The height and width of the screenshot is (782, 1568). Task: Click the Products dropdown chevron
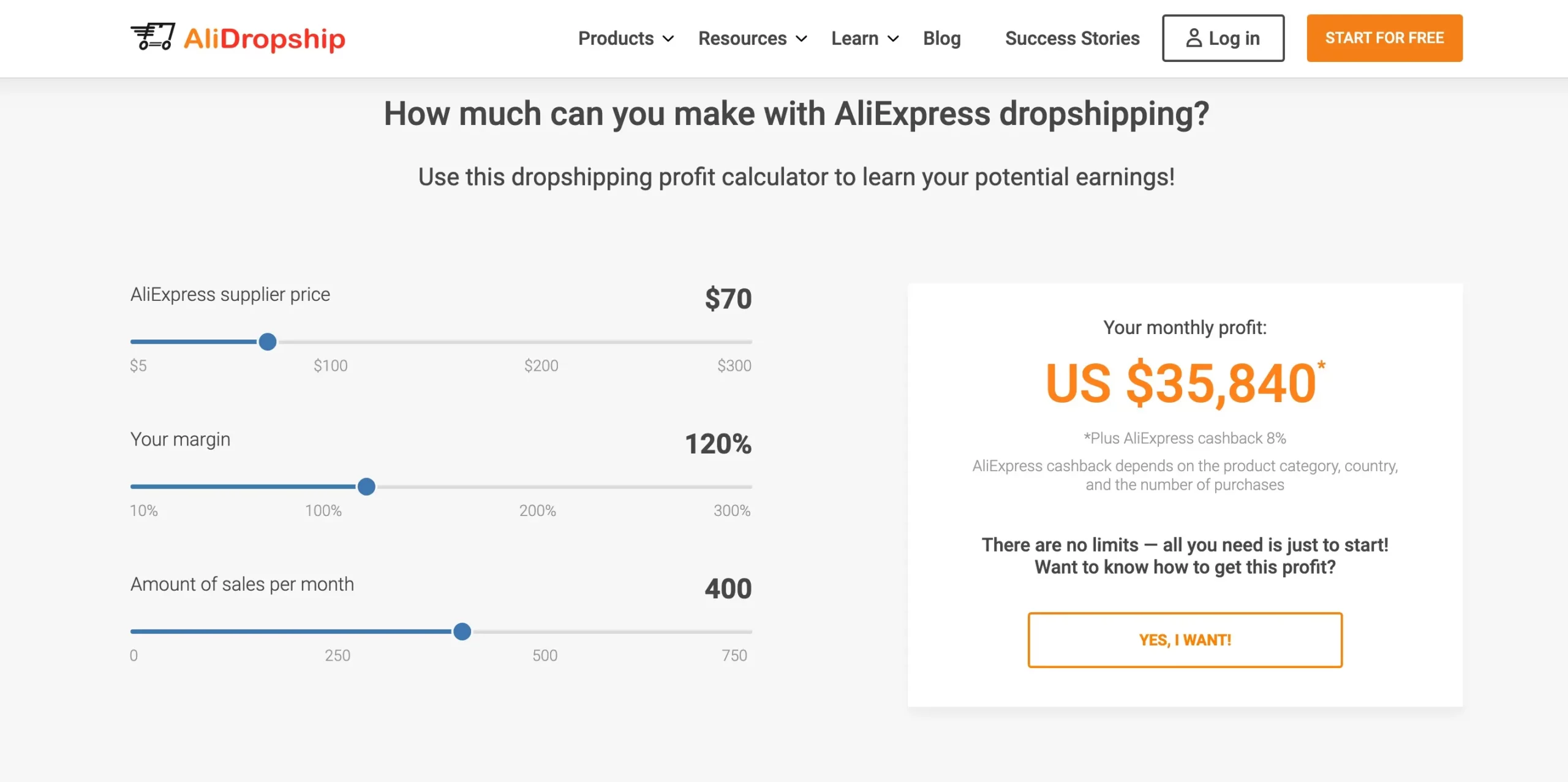[669, 39]
